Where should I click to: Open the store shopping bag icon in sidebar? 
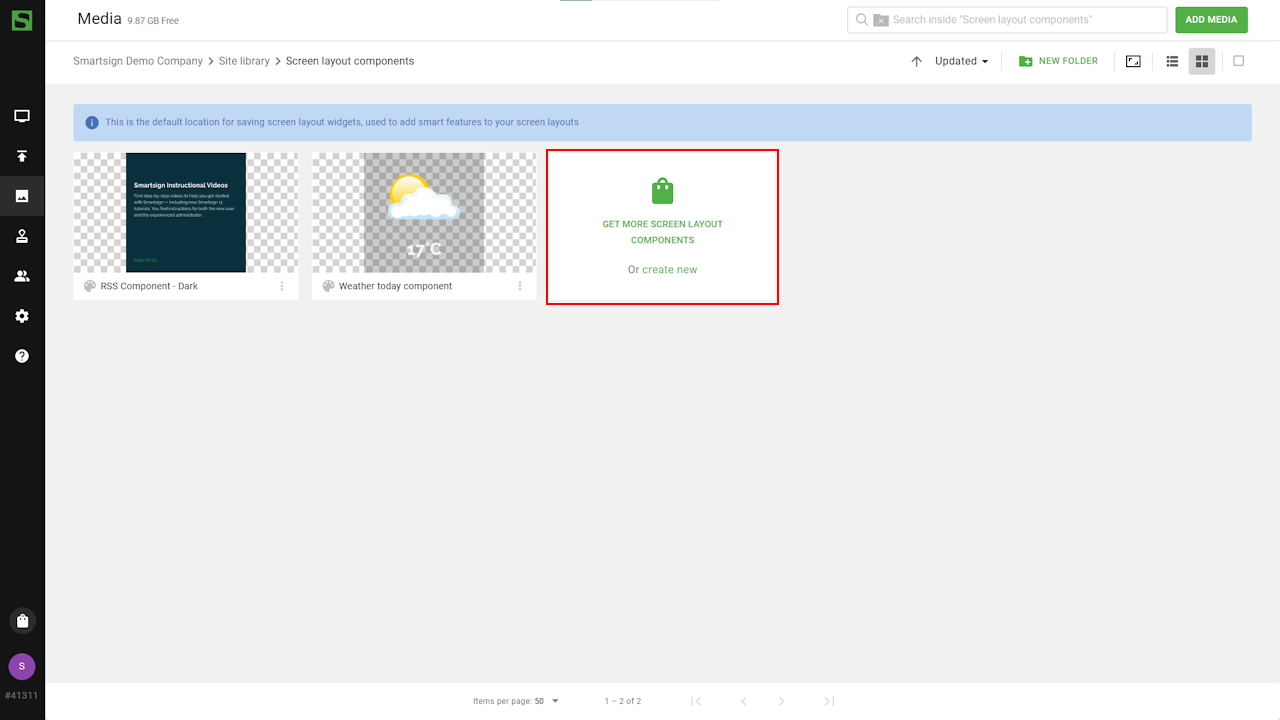tap(22, 621)
